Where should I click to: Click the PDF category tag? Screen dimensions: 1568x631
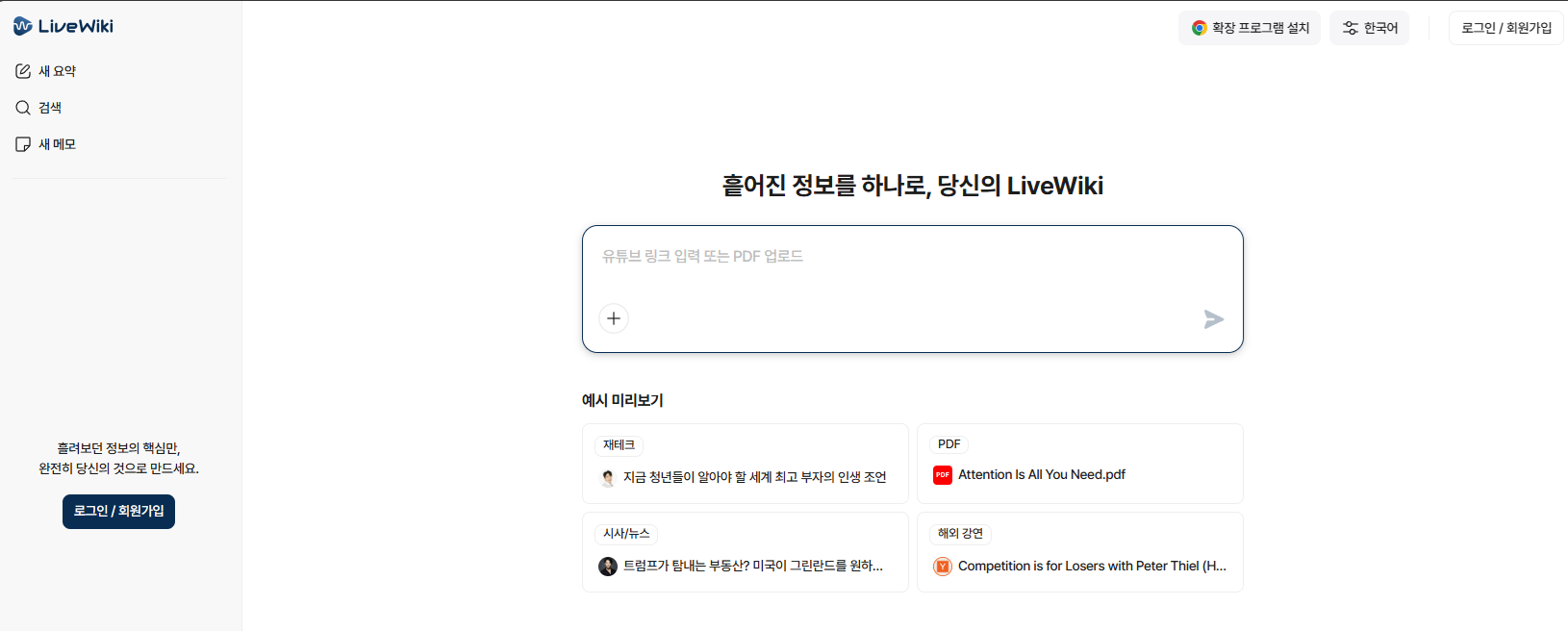949,444
